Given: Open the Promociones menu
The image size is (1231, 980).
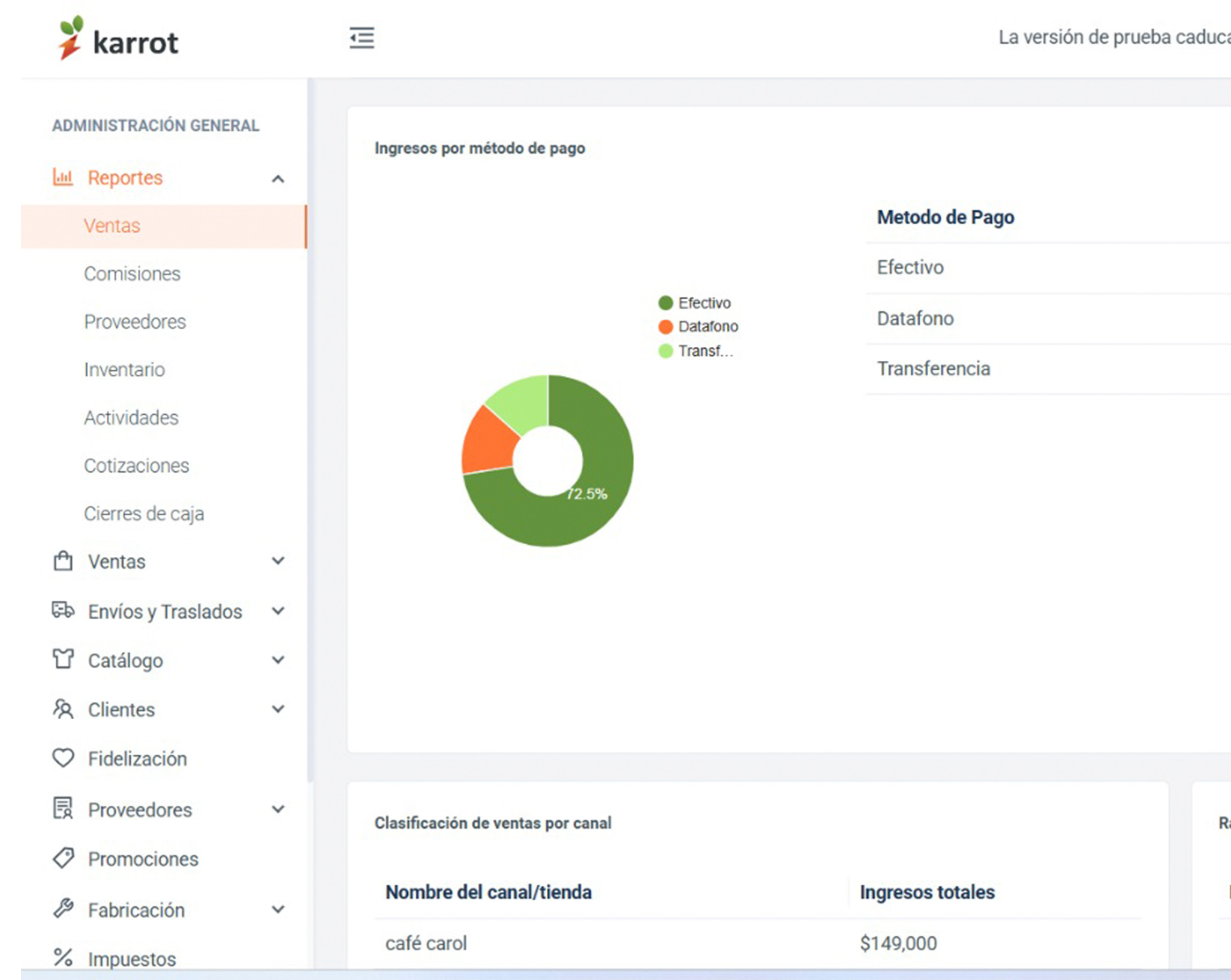Looking at the screenshot, I should tap(143, 859).
